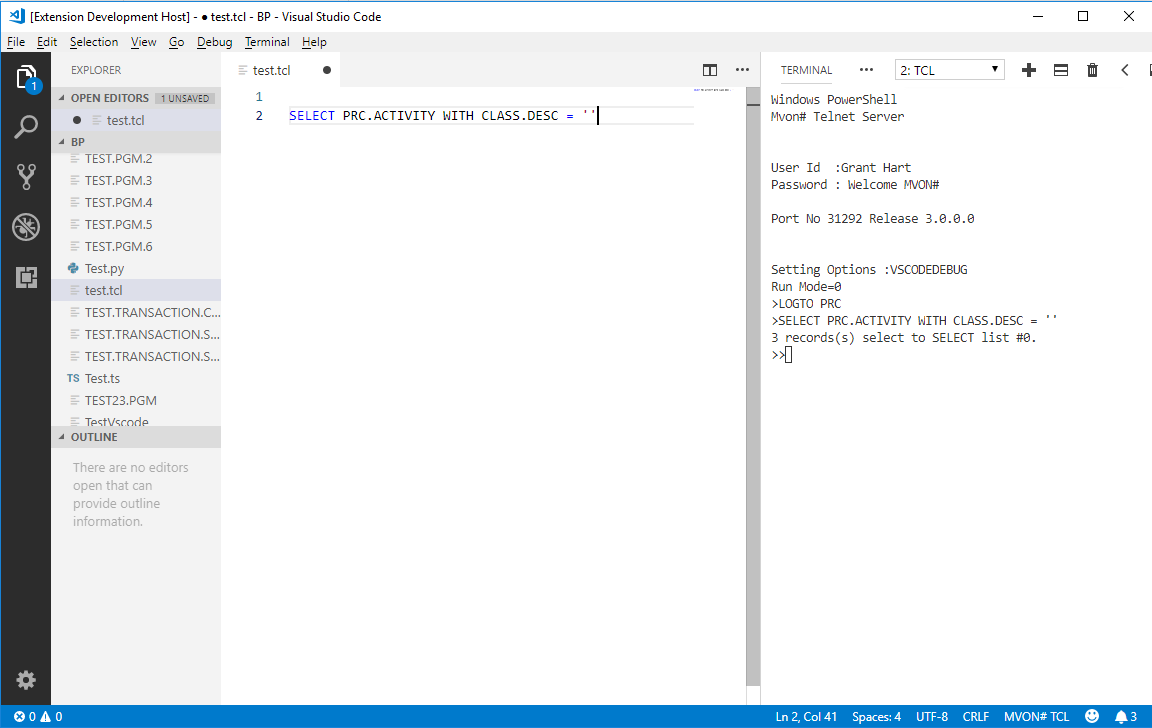This screenshot has height=728, width=1152.
Task: Open the View menu
Action: (x=143, y=42)
